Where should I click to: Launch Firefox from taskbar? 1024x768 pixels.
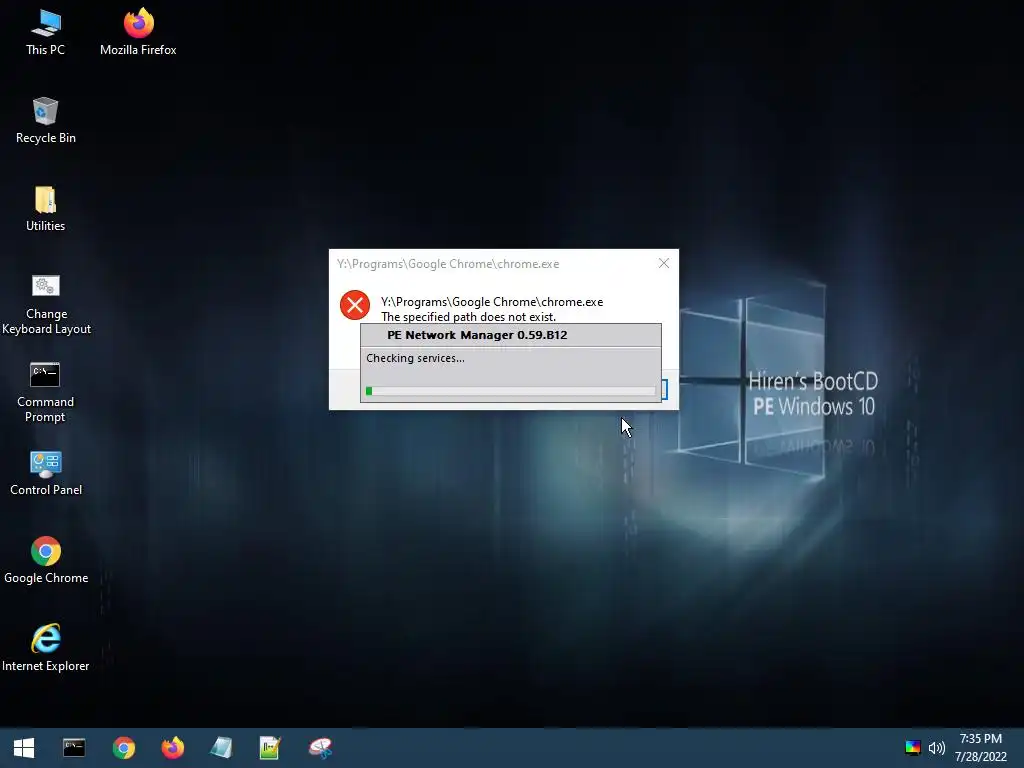point(172,748)
